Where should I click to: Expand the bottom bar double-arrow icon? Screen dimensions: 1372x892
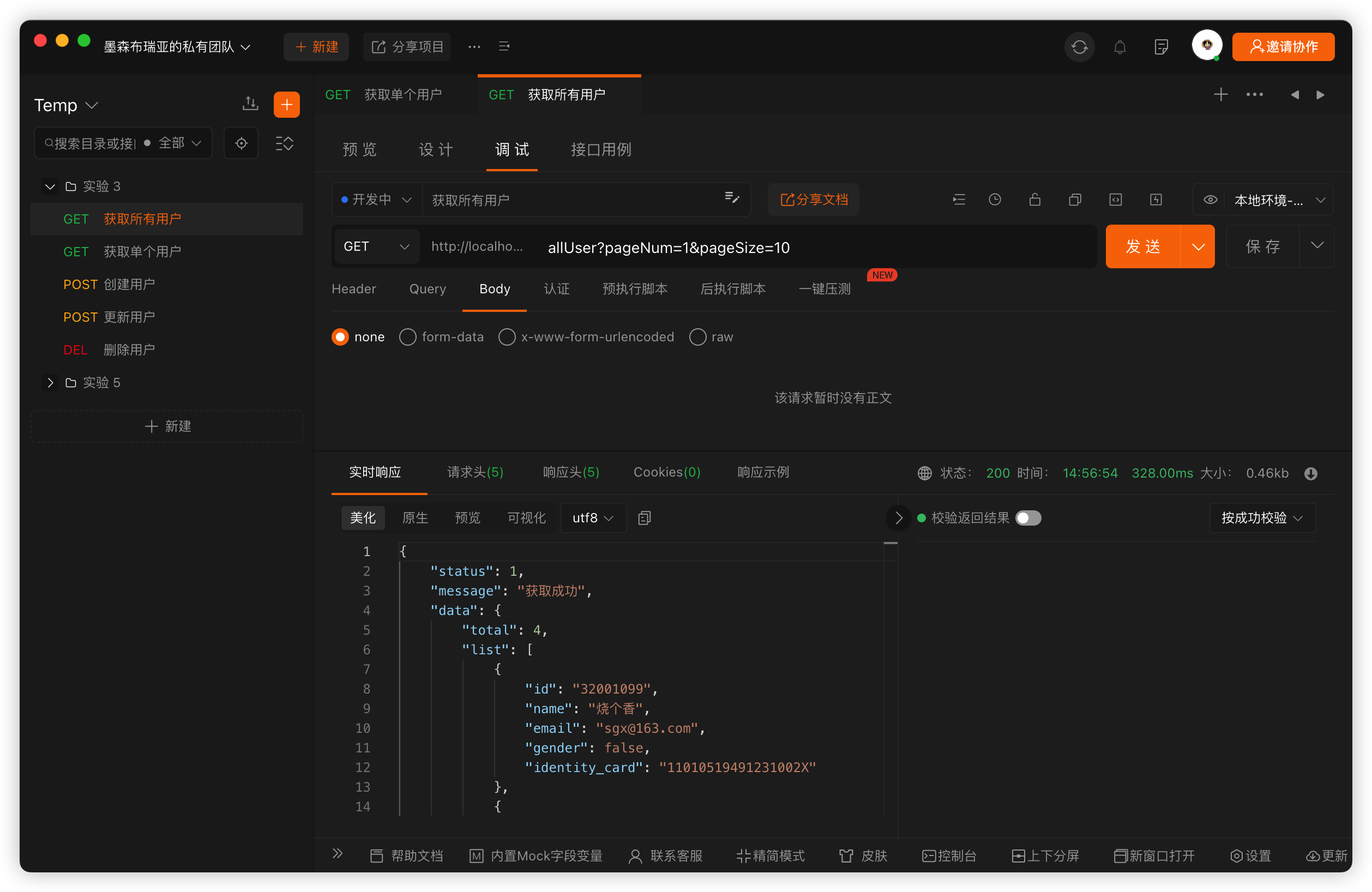coord(338,853)
